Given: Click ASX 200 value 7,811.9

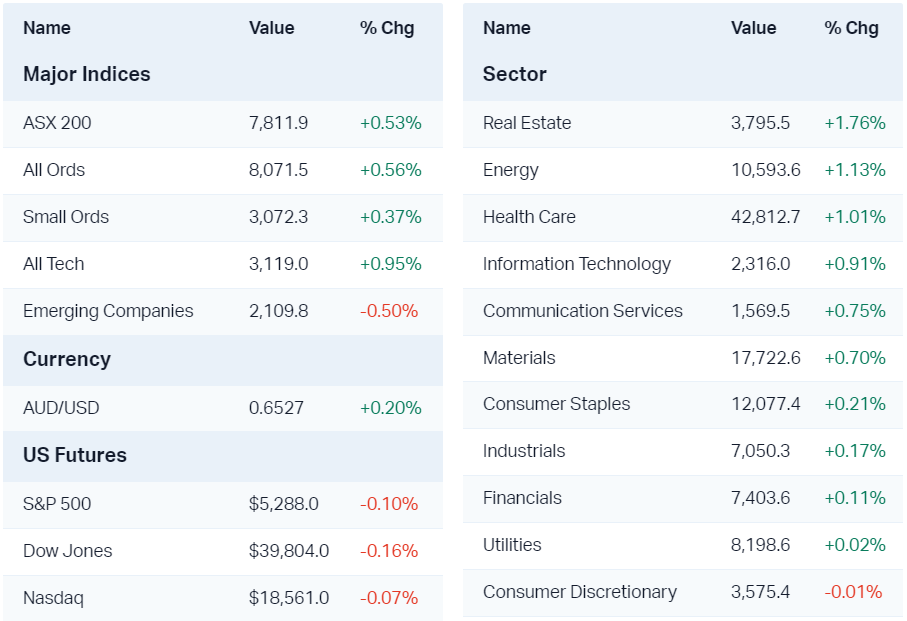Looking at the screenshot, I should [278, 123].
